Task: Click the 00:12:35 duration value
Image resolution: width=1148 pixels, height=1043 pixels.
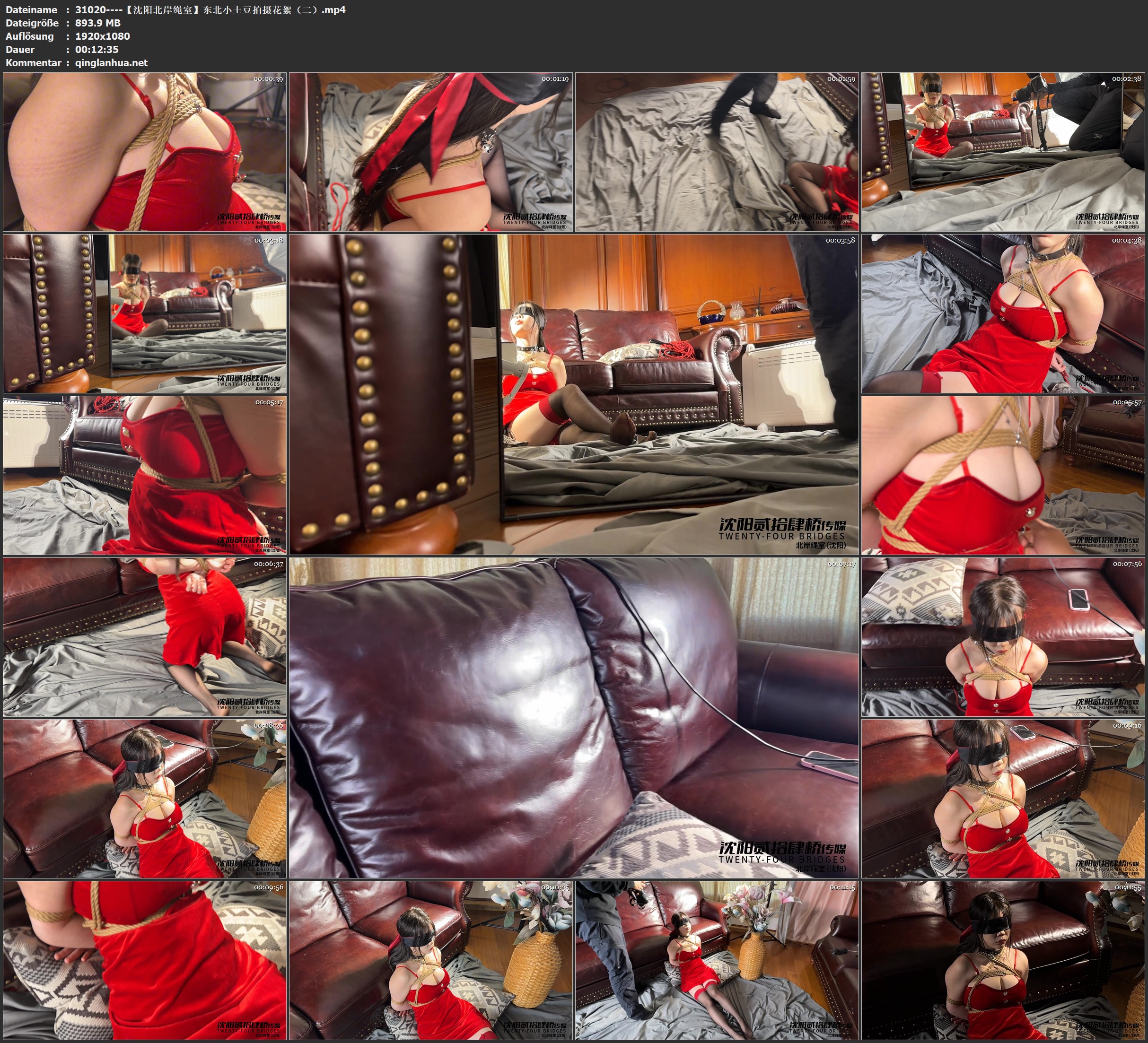Action: [97, 50]
